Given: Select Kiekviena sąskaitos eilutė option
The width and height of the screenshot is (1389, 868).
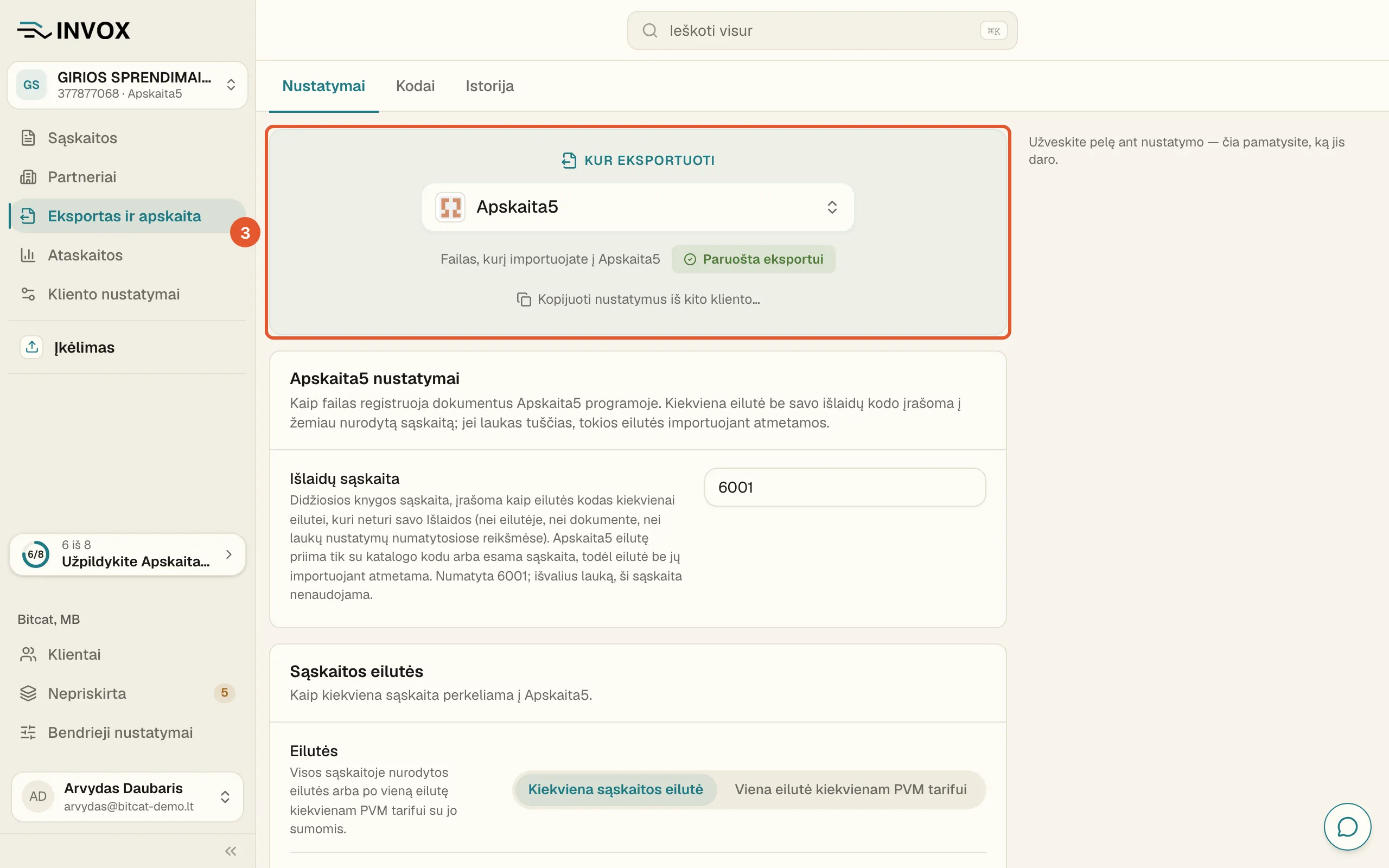Looking at the screenshot, I should point(615,789).
